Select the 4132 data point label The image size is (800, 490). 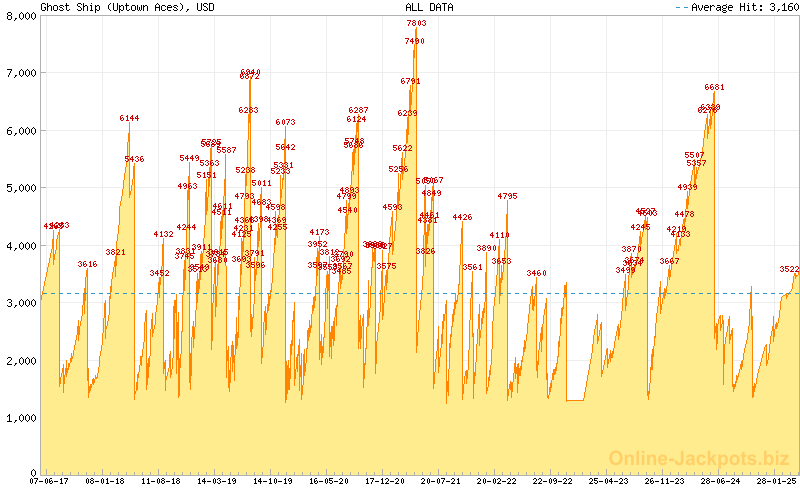pos(163,234)
